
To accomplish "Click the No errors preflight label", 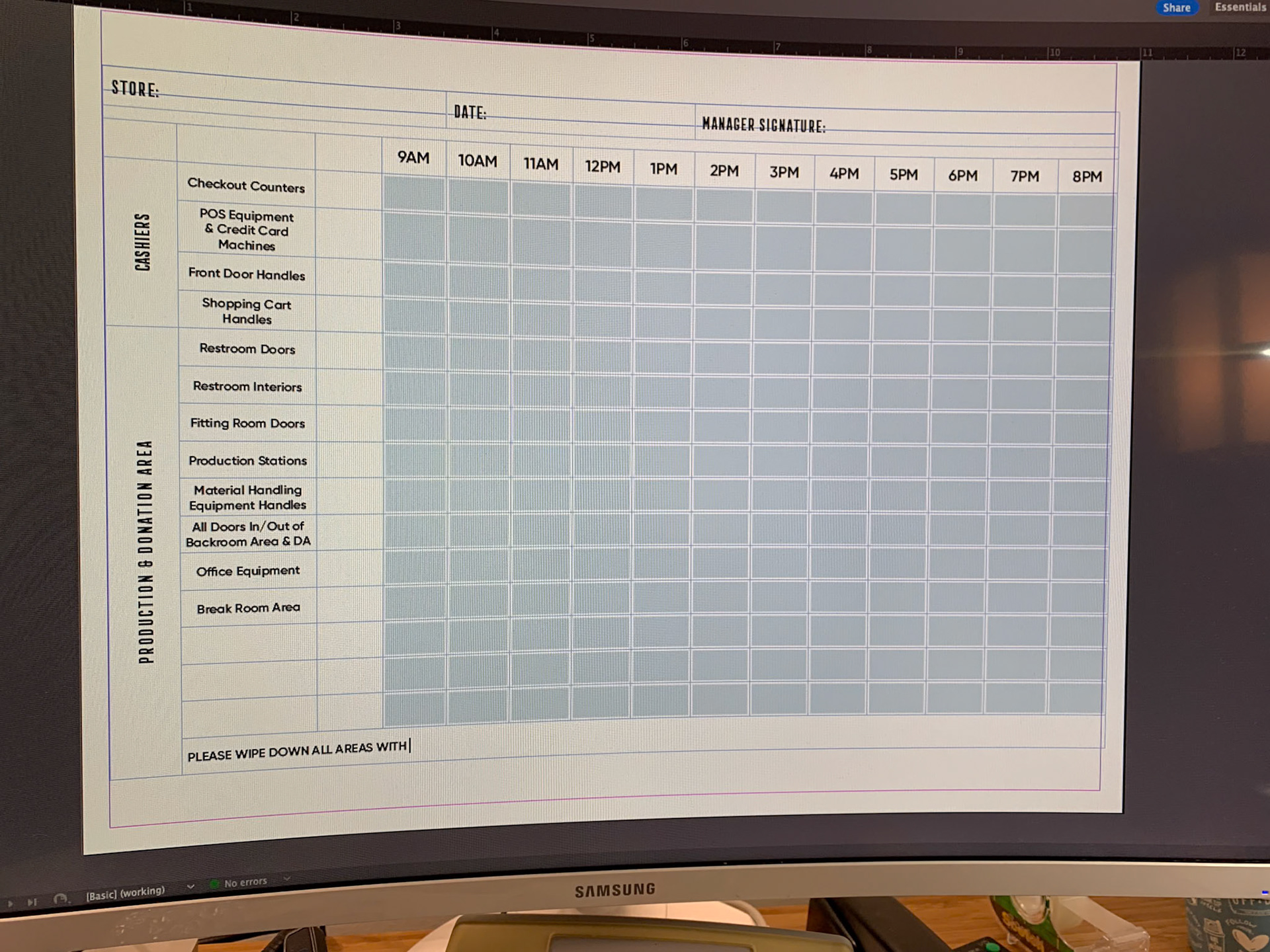I will pyautogui.click(x=245, y=883).
